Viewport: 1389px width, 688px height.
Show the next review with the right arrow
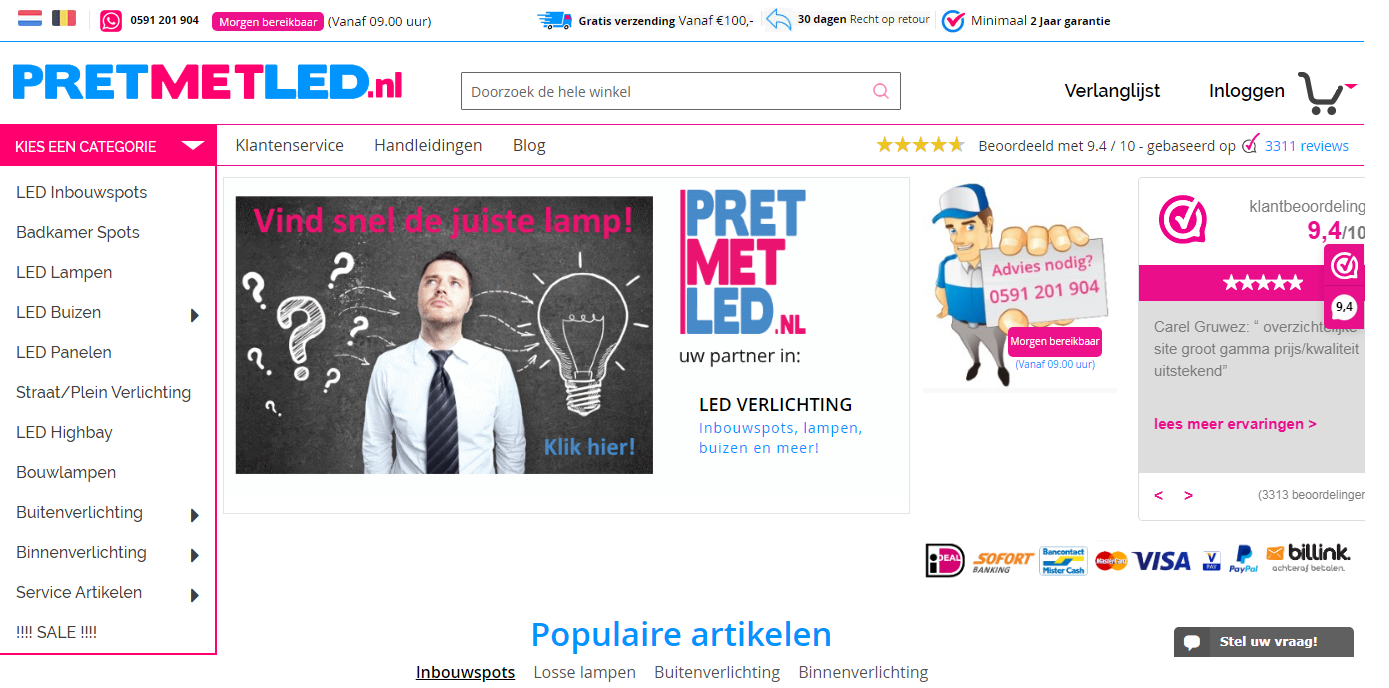tap(1188, 495)
